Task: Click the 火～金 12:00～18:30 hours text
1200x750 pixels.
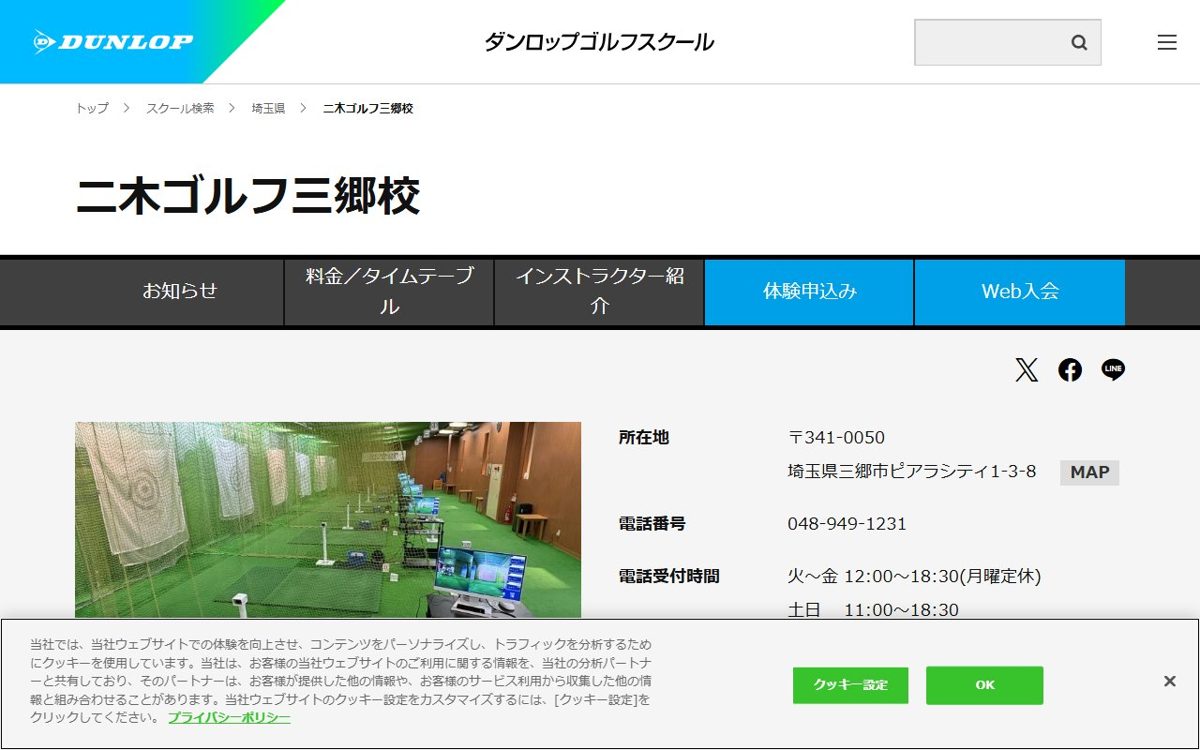Action: click(915, 577)
